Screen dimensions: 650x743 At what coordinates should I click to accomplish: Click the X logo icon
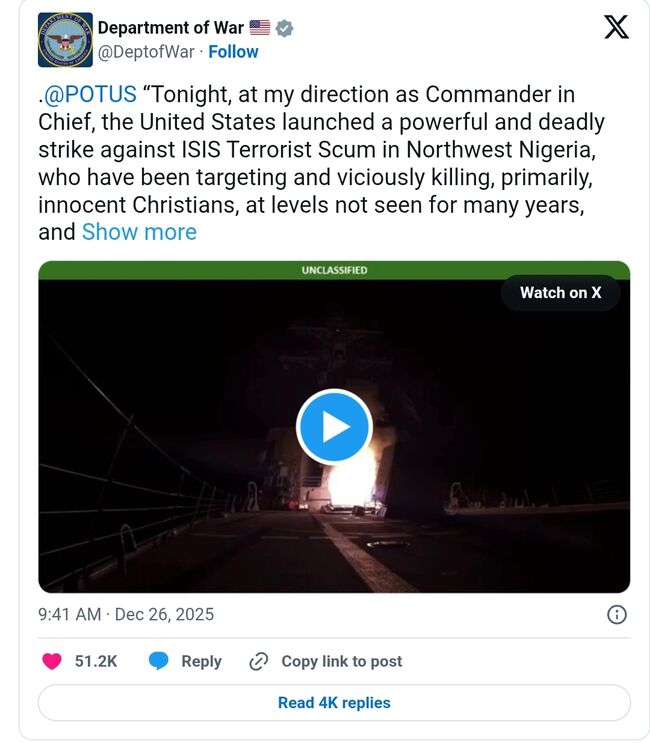coord(616,27)
